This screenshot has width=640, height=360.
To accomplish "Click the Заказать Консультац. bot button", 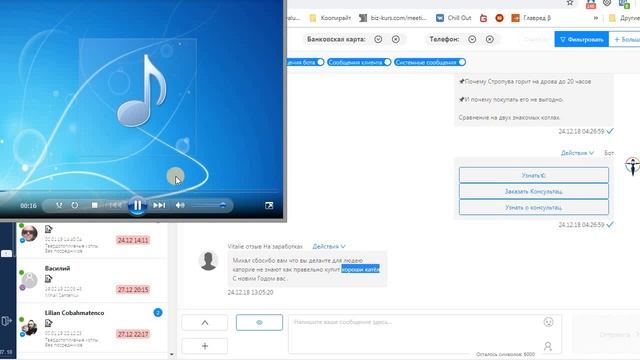I will click(x=533, y=191).
